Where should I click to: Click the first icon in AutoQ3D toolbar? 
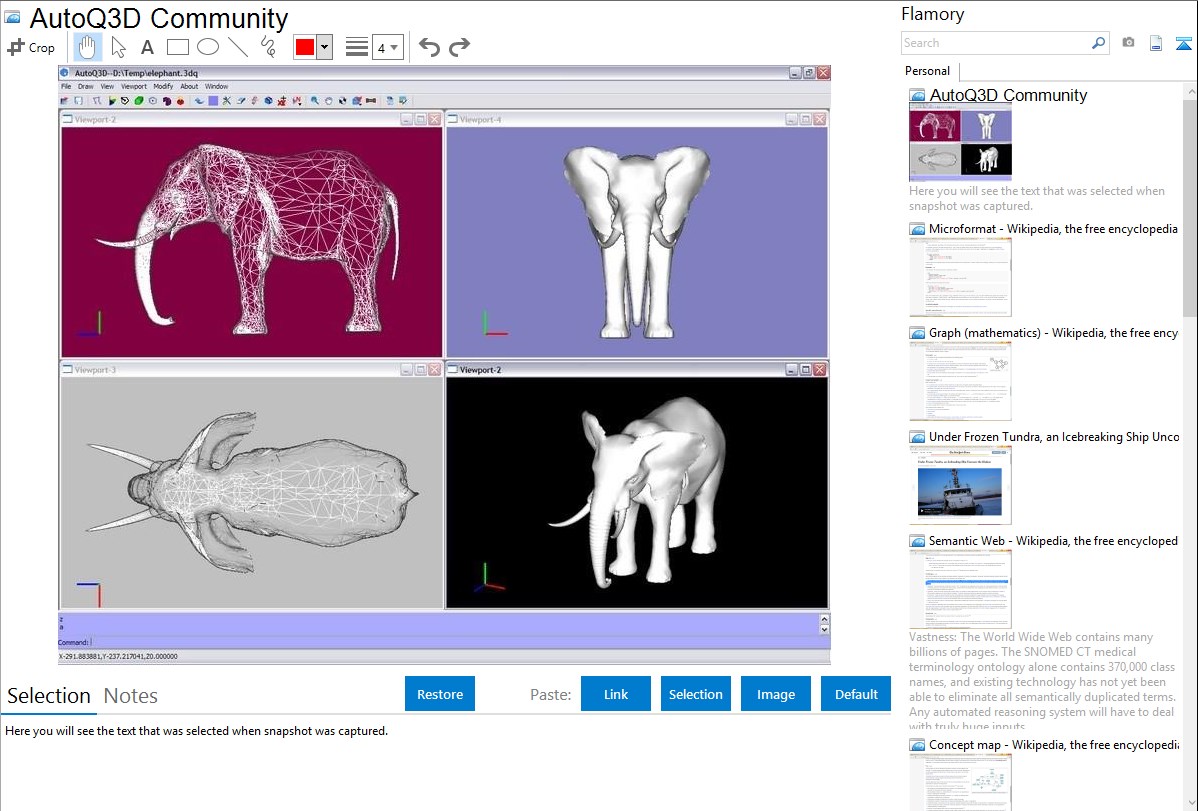click(x=64, y=100)
